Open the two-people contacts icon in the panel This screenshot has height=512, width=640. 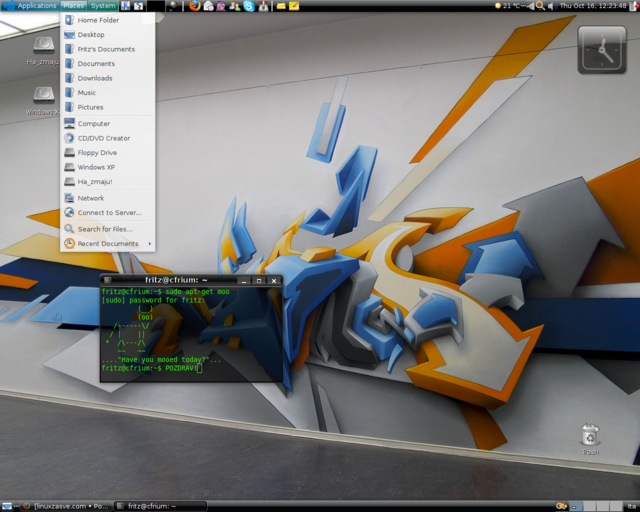point(235,6)
